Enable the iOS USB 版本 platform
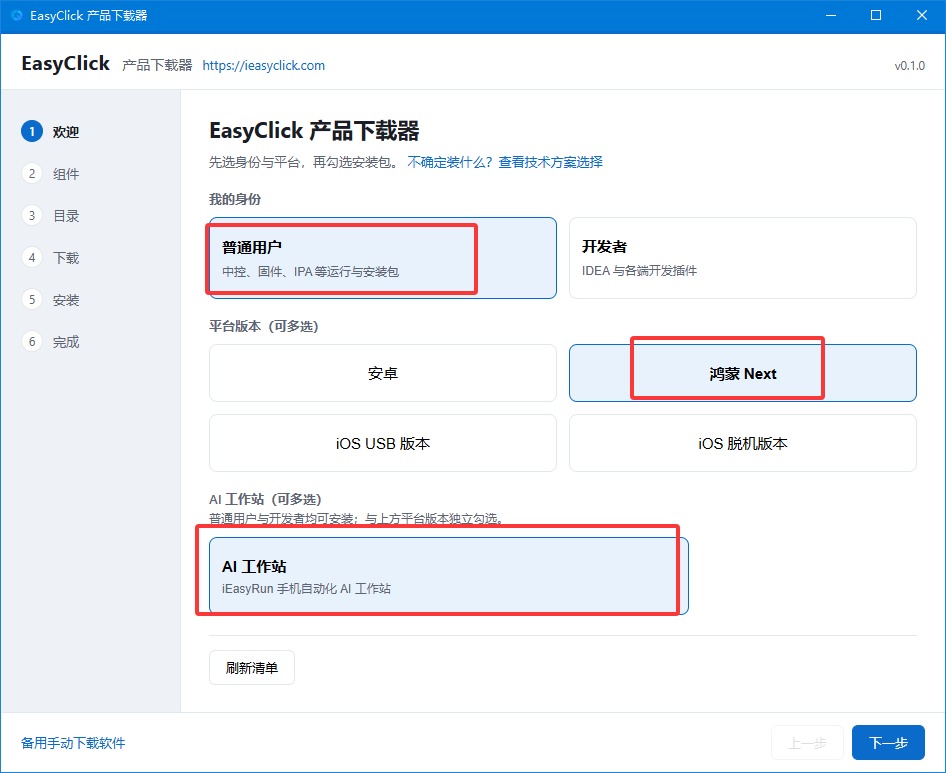Screen dimensions: 946x773 383,443
